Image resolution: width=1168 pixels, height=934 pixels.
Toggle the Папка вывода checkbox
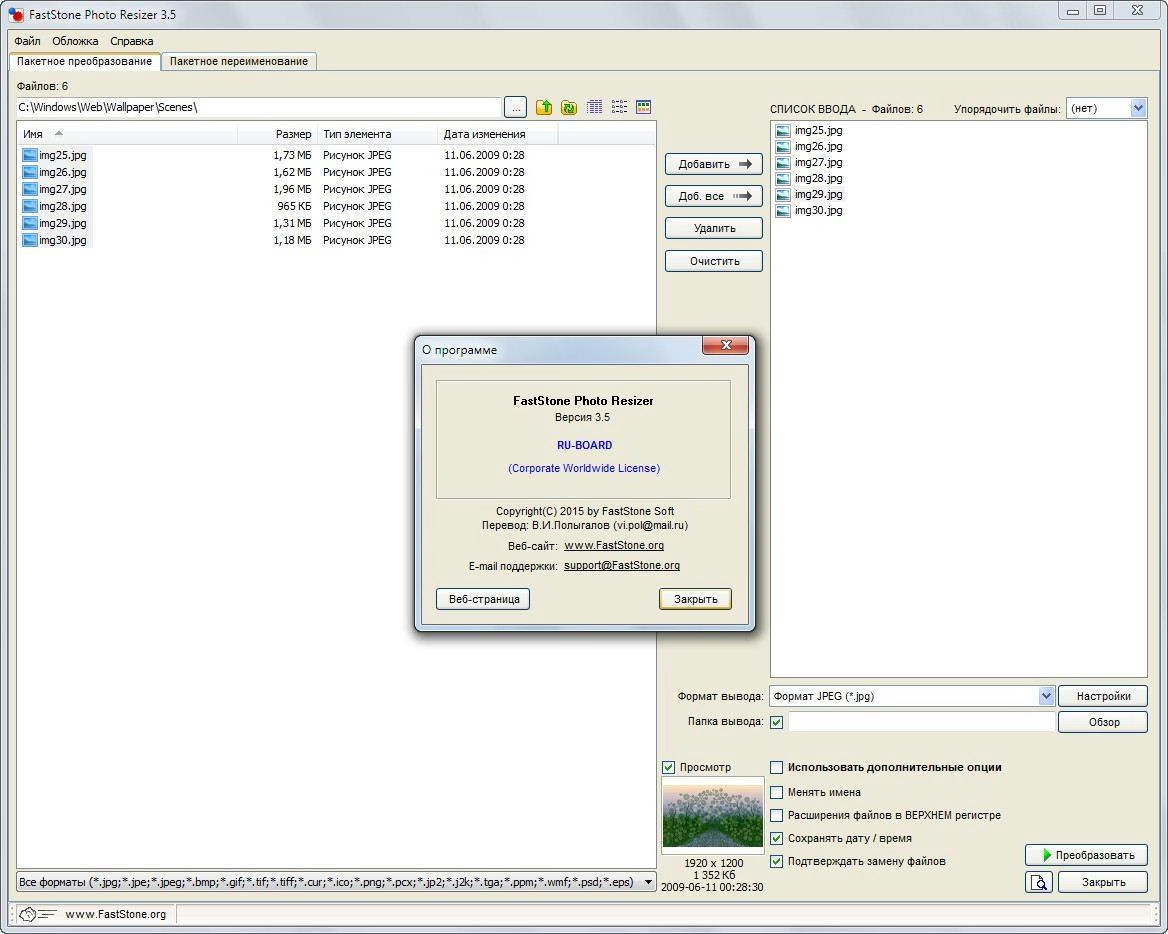[776, 722]
